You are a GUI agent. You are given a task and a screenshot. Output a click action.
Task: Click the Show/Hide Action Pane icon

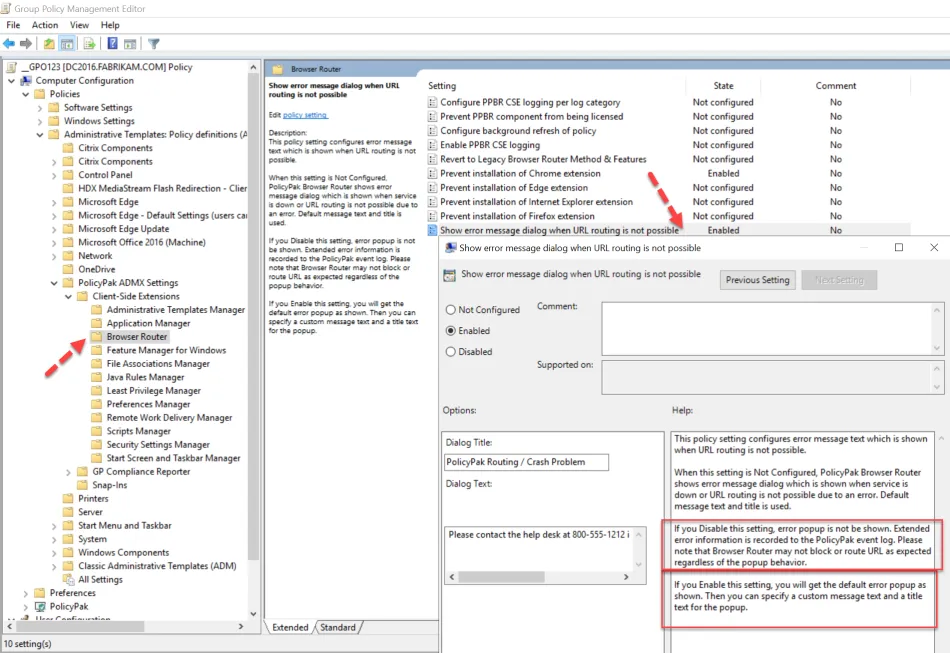130,44
